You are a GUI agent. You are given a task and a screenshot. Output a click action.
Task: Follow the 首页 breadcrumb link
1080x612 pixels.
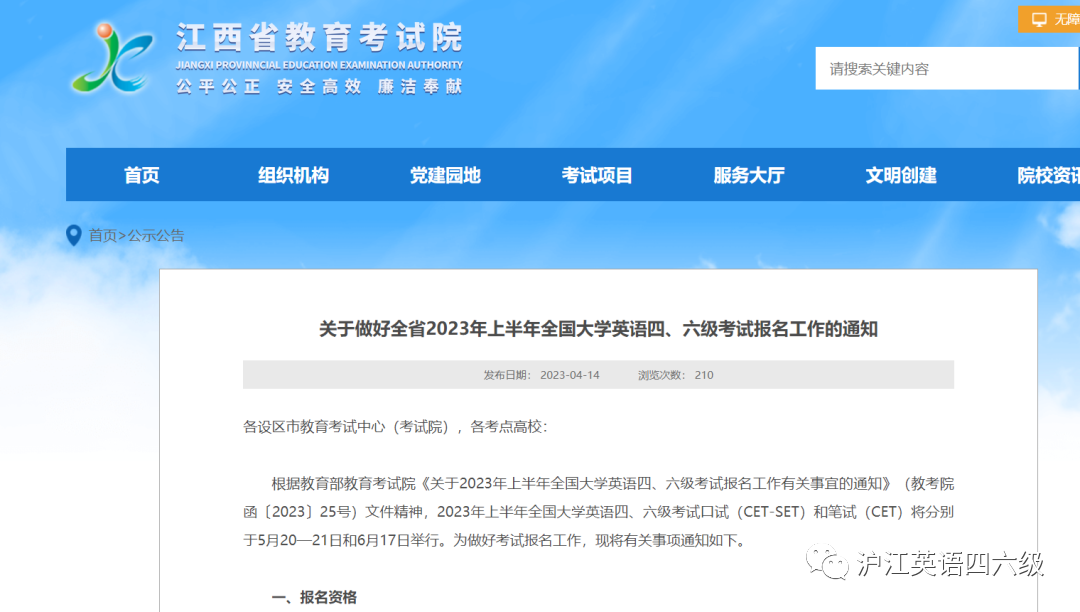(103, 235)
